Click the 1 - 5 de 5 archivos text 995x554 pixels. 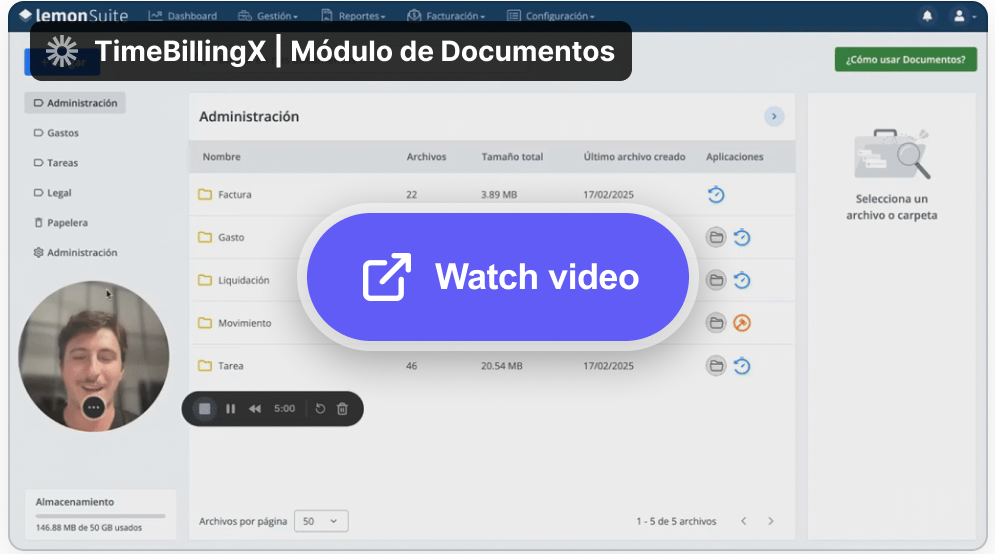pyautogui.click(x=676, y=521)
